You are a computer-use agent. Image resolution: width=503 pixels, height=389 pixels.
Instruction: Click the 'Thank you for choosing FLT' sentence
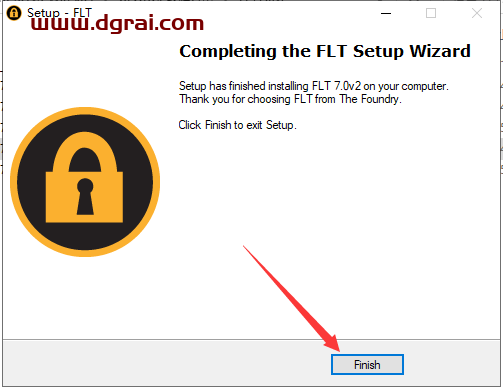[x=290, y=99]
